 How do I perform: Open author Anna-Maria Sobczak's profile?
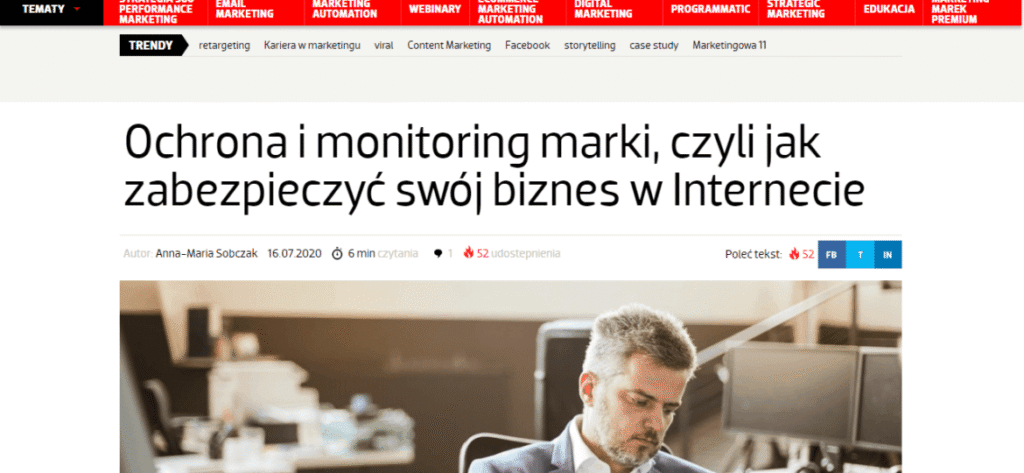pyautogui.click(x=206, y=253)
